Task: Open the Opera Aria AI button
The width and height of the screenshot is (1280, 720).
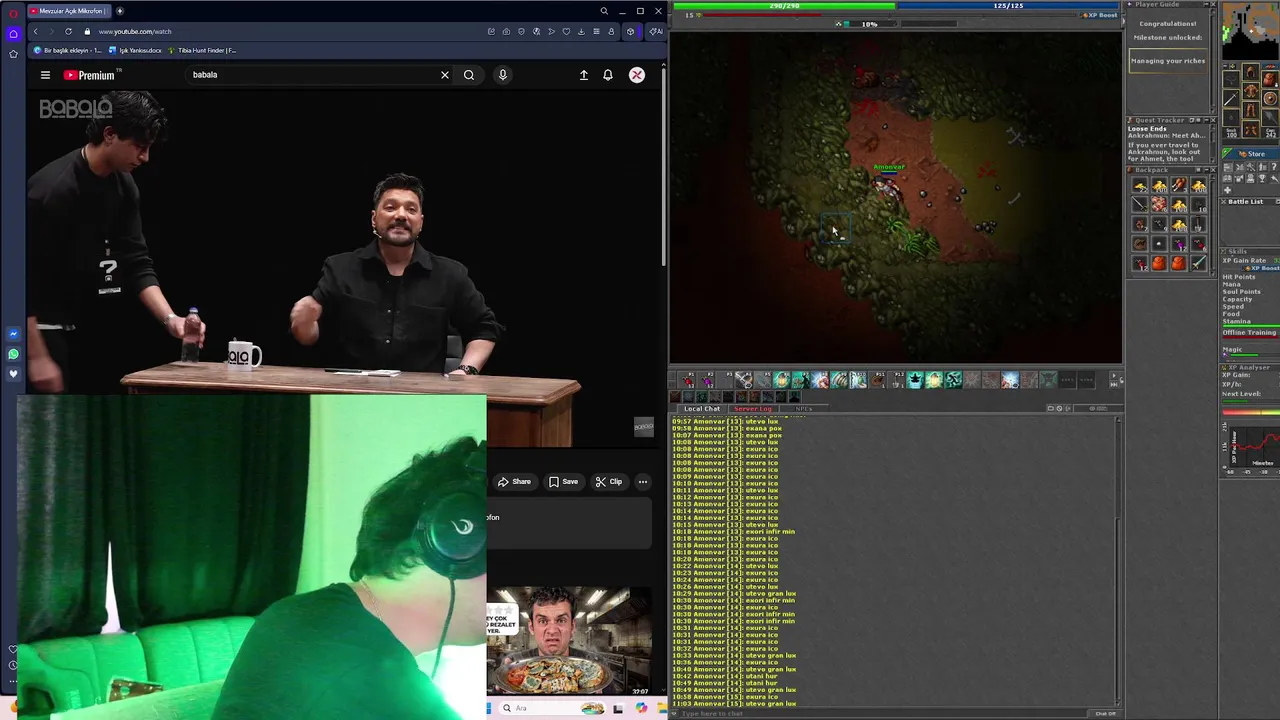Action: click(x=655, y=31)
